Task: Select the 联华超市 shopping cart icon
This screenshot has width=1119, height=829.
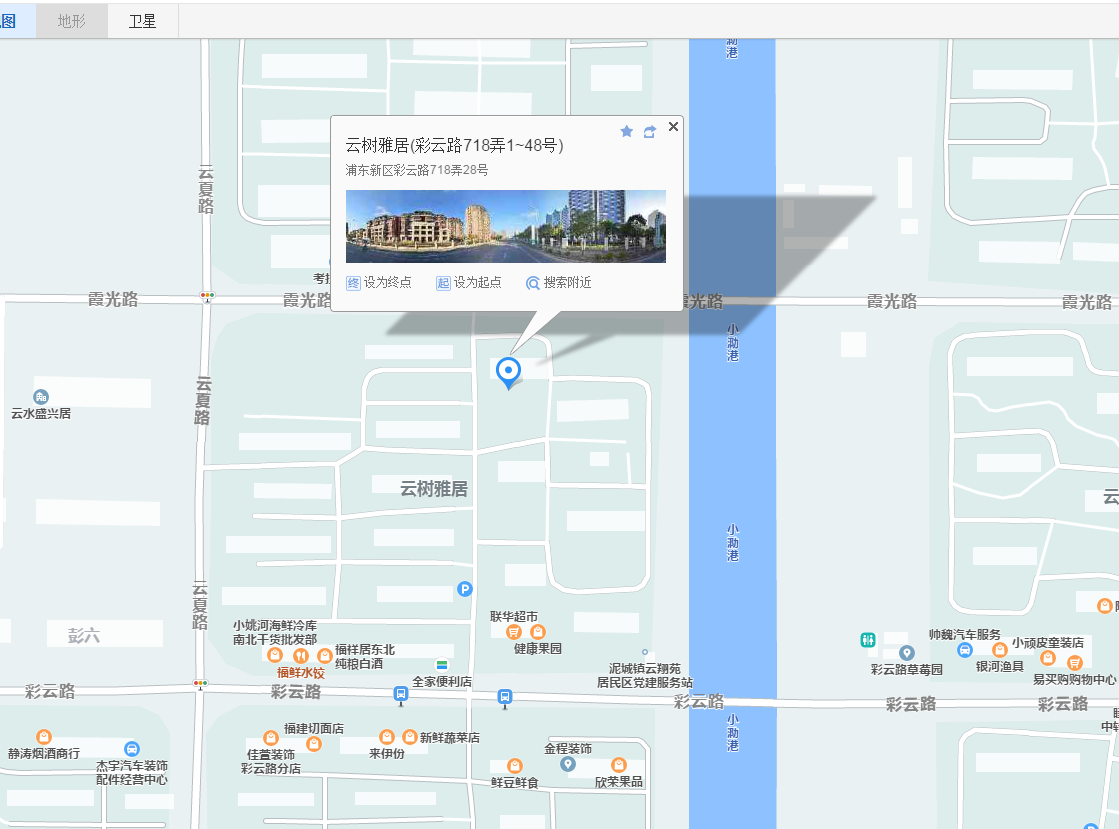Action: click(x=513, y=632)
